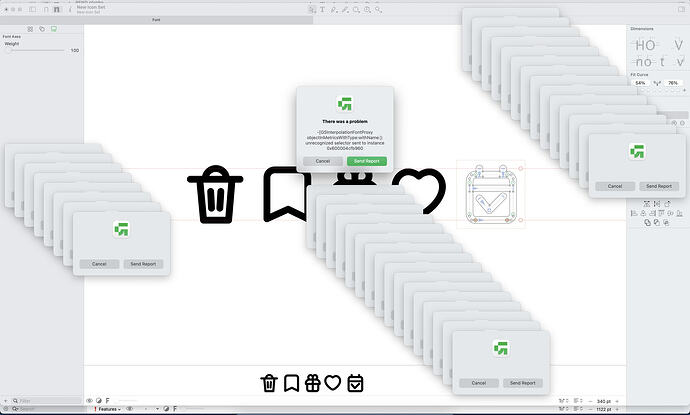Click the intersect boolean operation icon in palette

pyautogui.click(x=666, y=223)
